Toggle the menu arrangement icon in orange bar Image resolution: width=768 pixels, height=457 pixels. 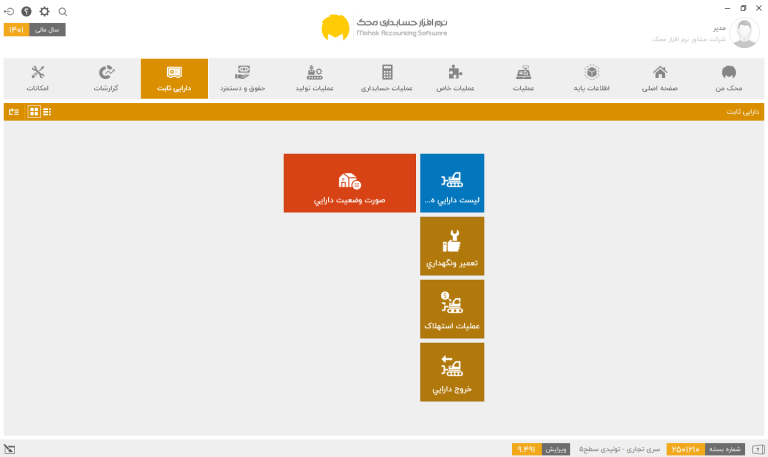point(14,112)
